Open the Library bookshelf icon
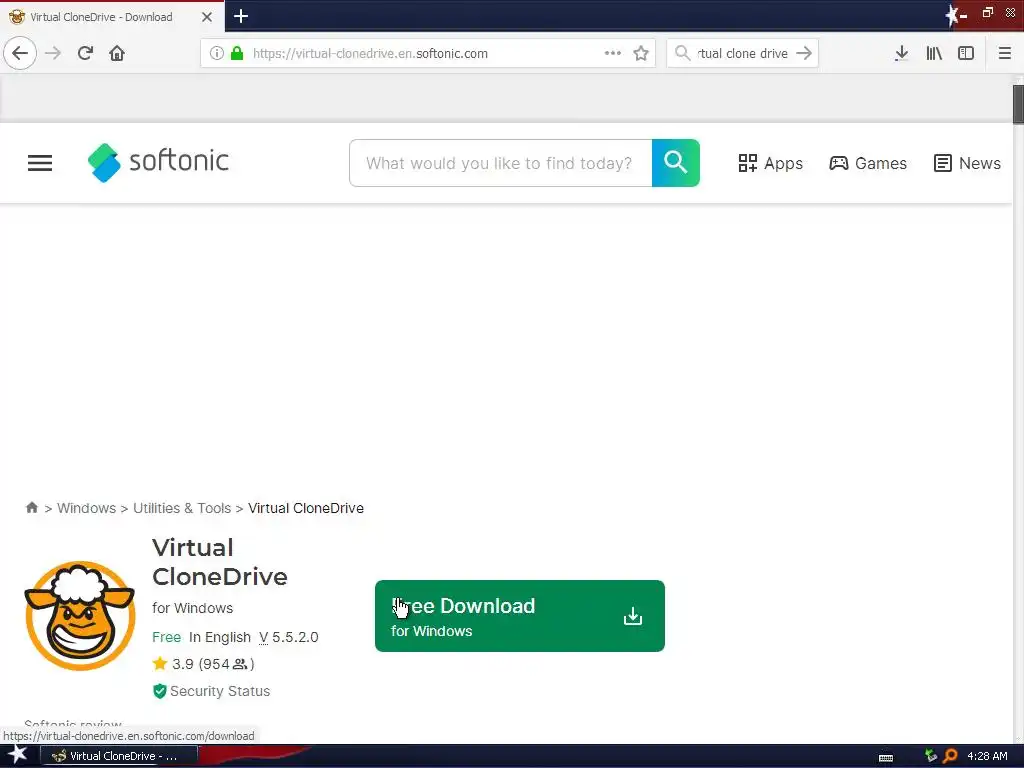Screen dimensions: 1024x768 [934, 53]
